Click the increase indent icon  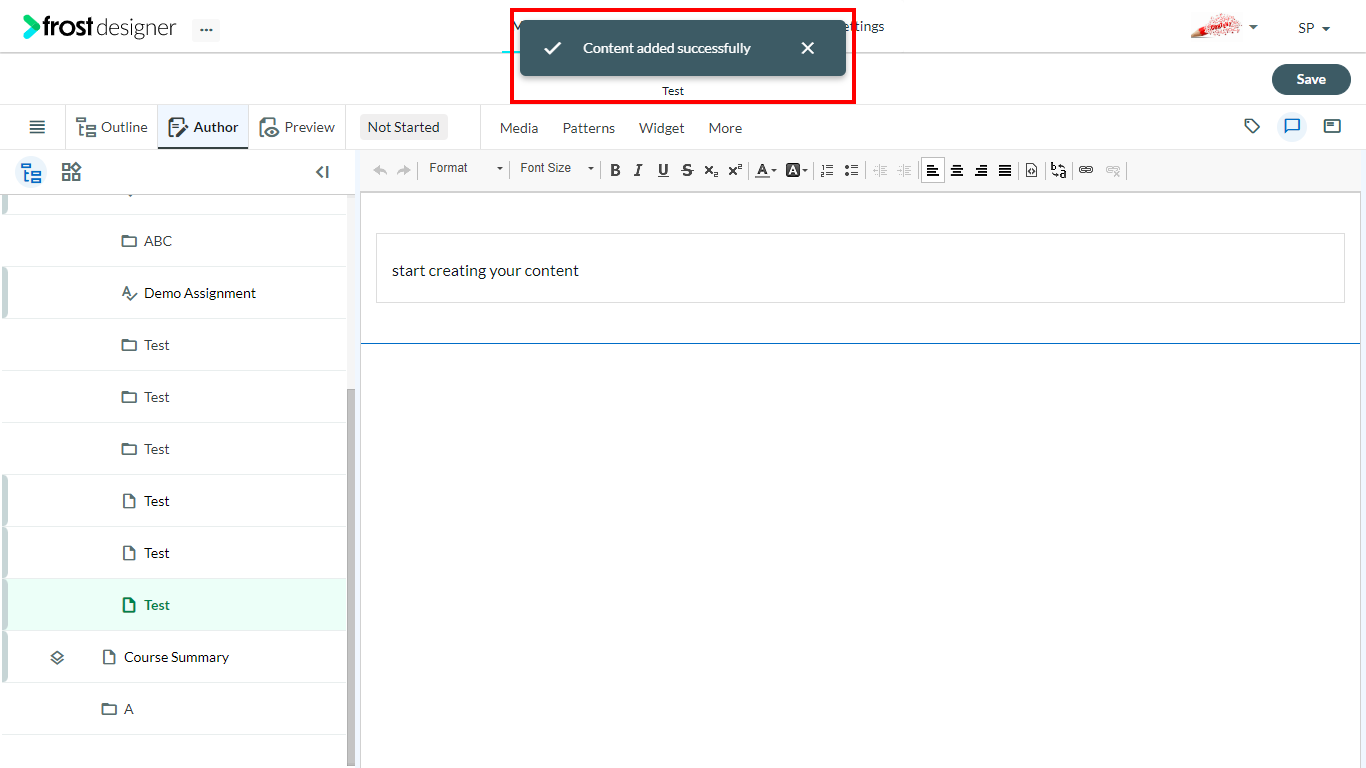tap(904, 170)
